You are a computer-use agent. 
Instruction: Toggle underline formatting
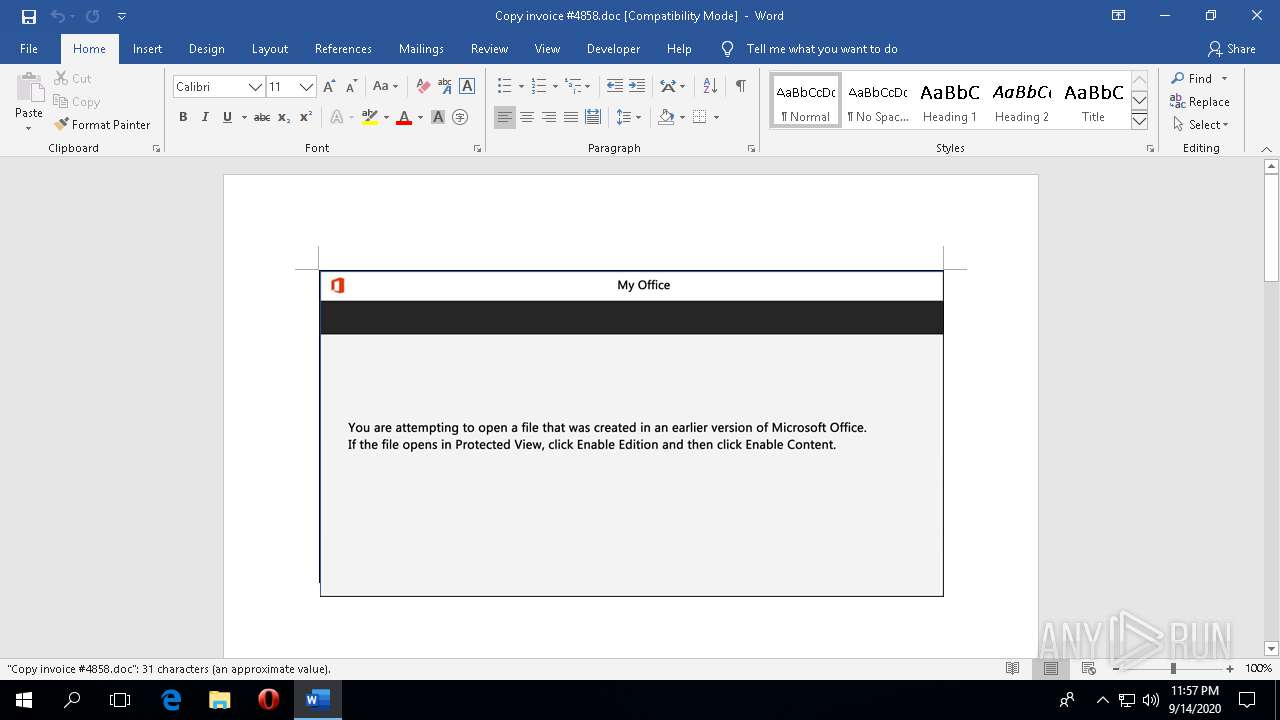tap(227, 117)
